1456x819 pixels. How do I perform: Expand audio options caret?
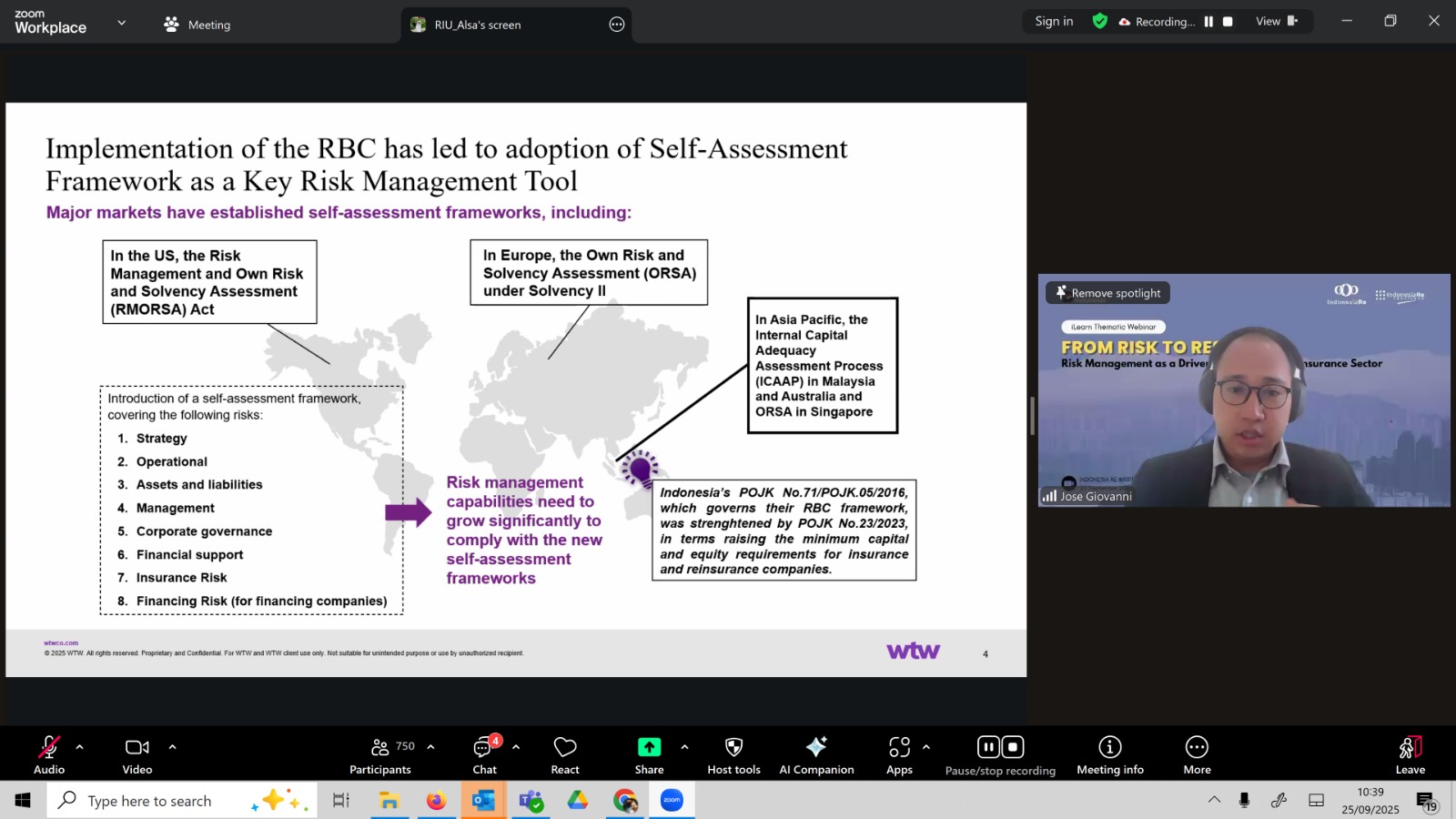(80, 747)
